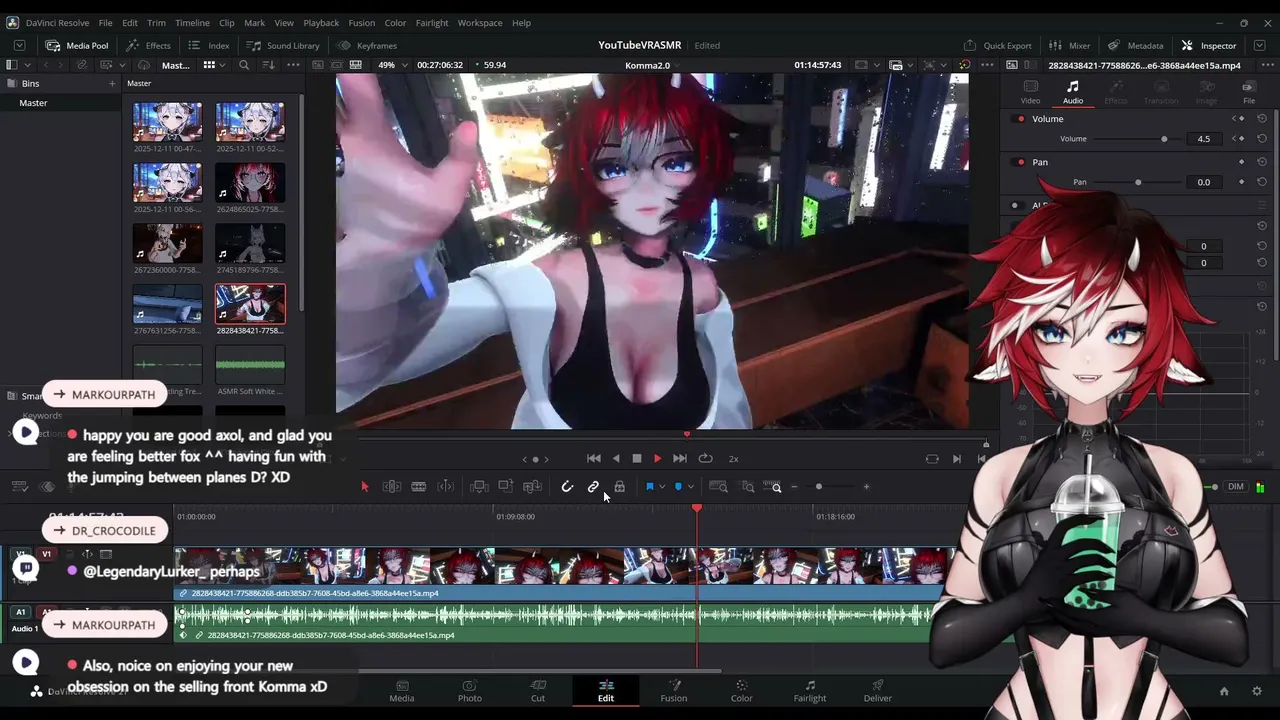The width and height of the screenshot is (1280, 720).
Task: Select the 2828438421 clip thumbnail
Action: click(250, 304)
